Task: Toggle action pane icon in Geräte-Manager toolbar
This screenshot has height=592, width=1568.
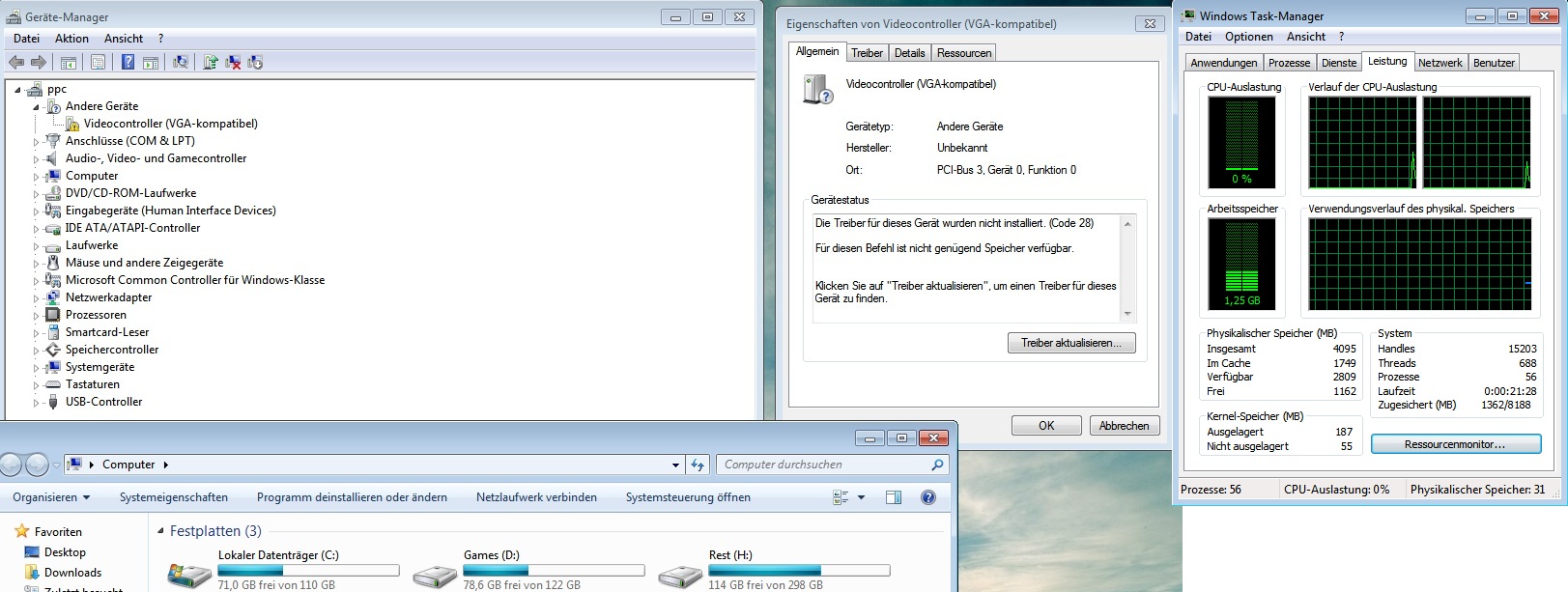Action: [x=151, y=62]
